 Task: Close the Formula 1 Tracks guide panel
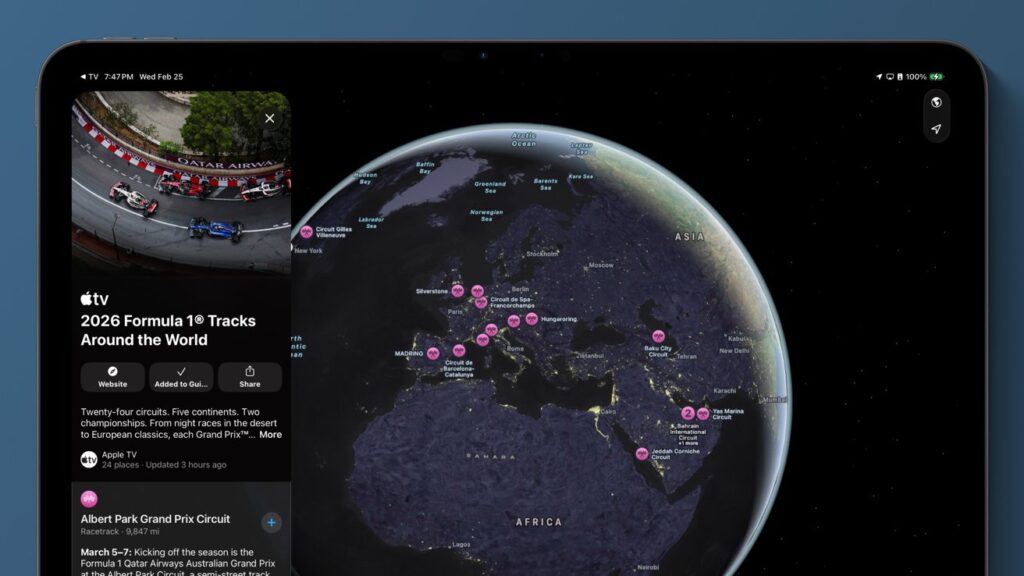[269, 118]
